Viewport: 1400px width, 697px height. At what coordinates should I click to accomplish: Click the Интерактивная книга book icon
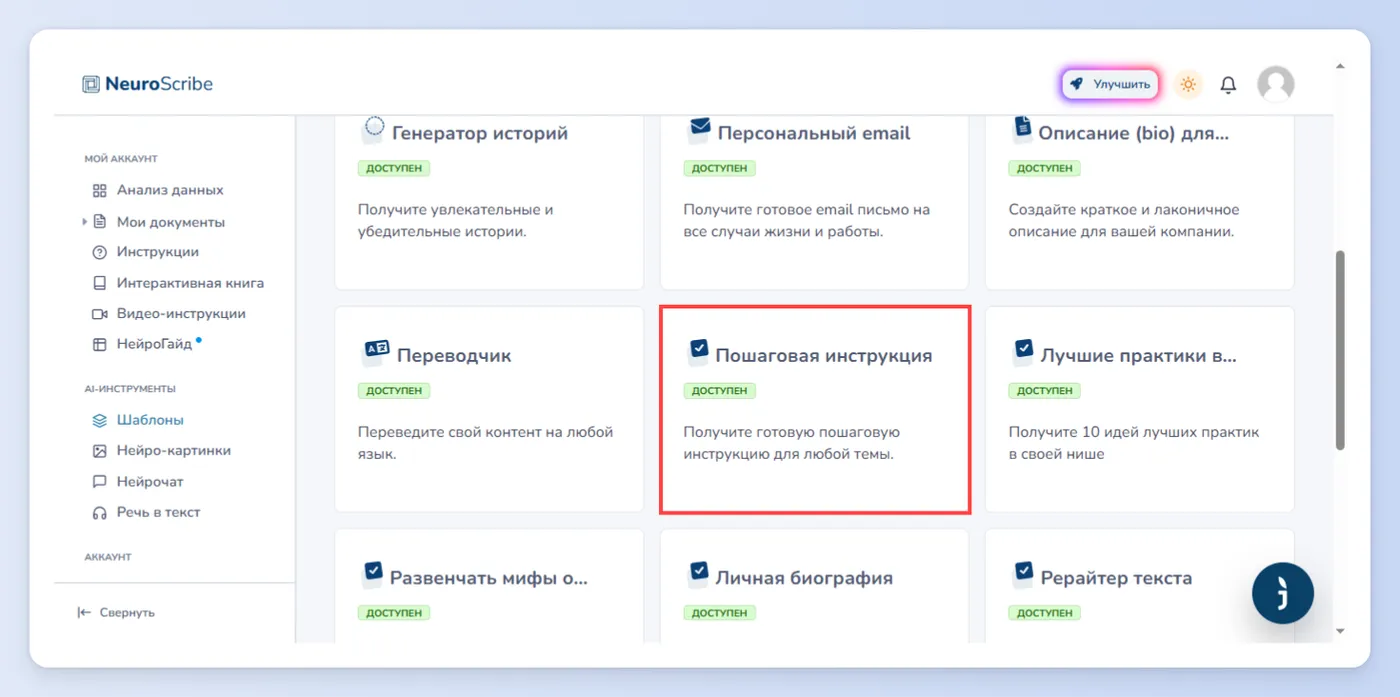pos(99,283)
